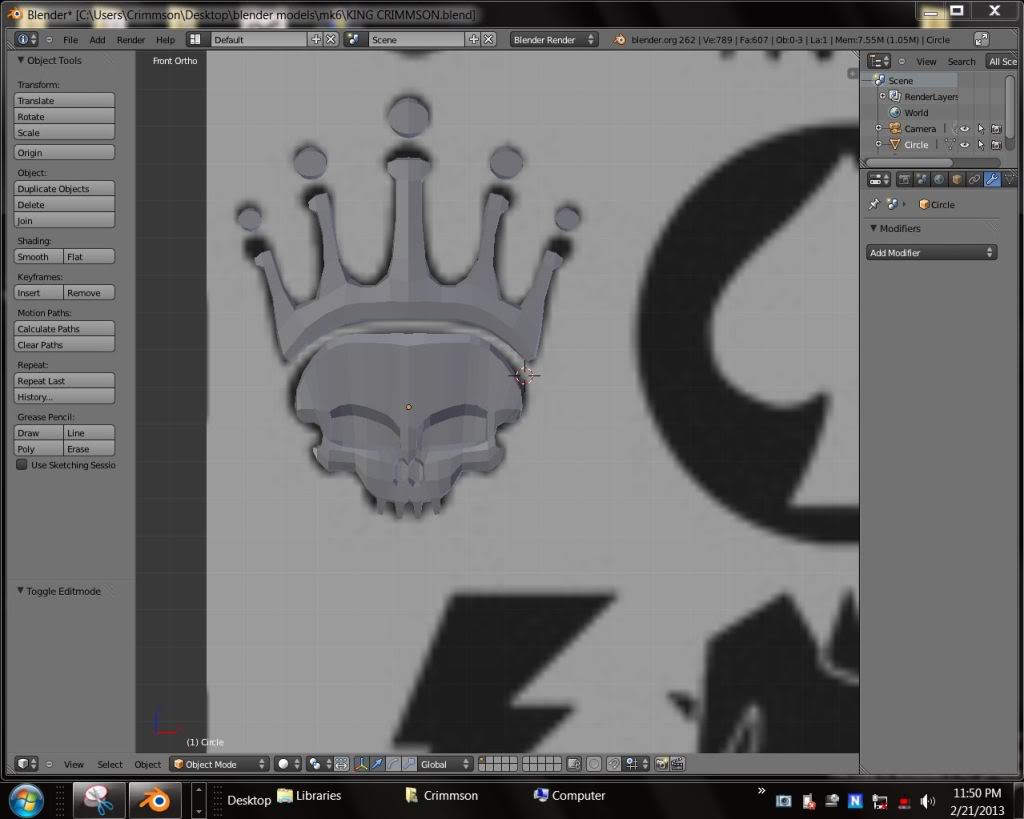This screenshot has width=1024, height=819.
Task: Select the scale manipulator icon
Action: (409, 763)
